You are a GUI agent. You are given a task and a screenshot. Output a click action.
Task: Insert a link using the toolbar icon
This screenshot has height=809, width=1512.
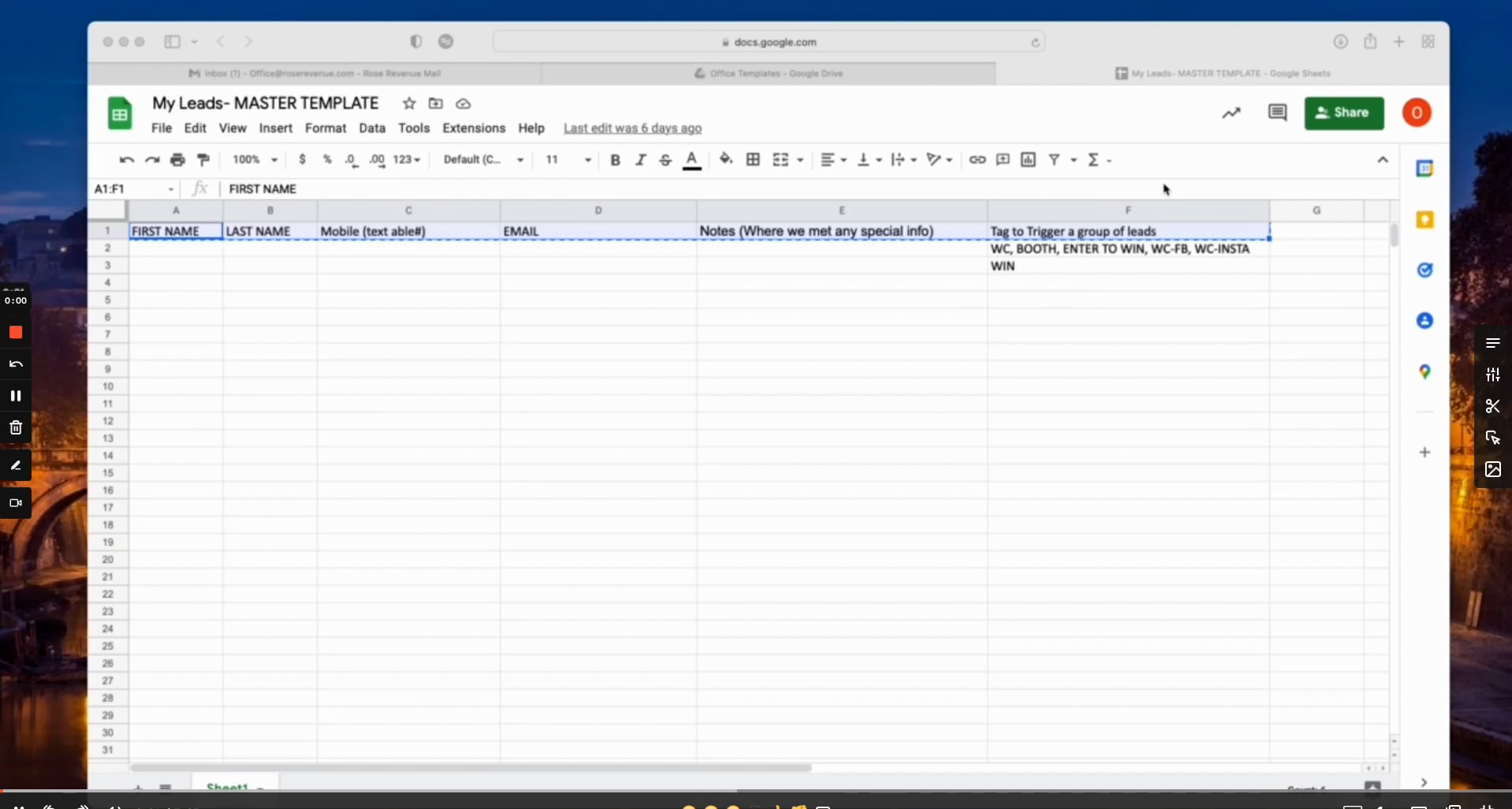point(977,159)
